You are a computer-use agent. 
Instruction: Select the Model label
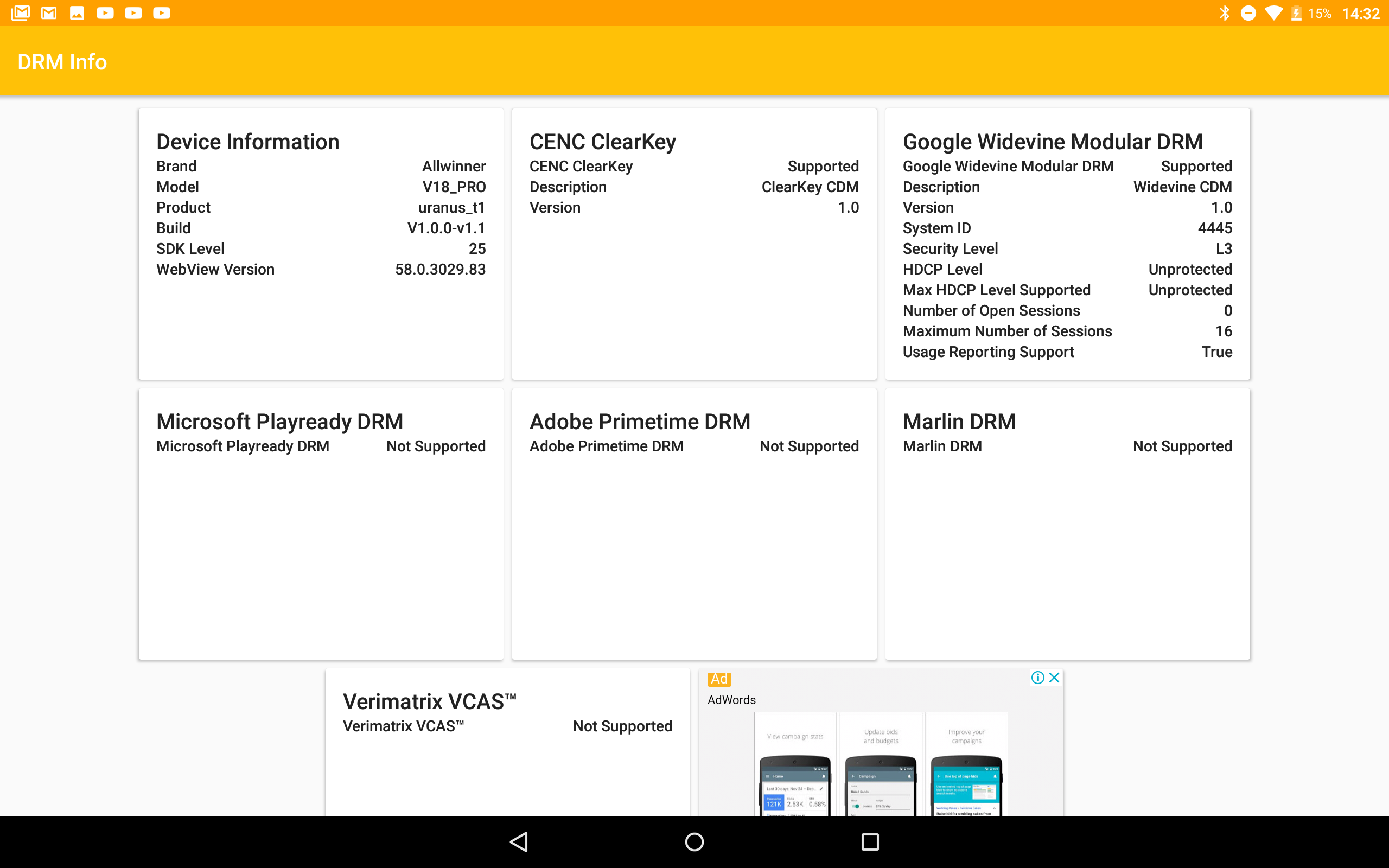(177, 187)
